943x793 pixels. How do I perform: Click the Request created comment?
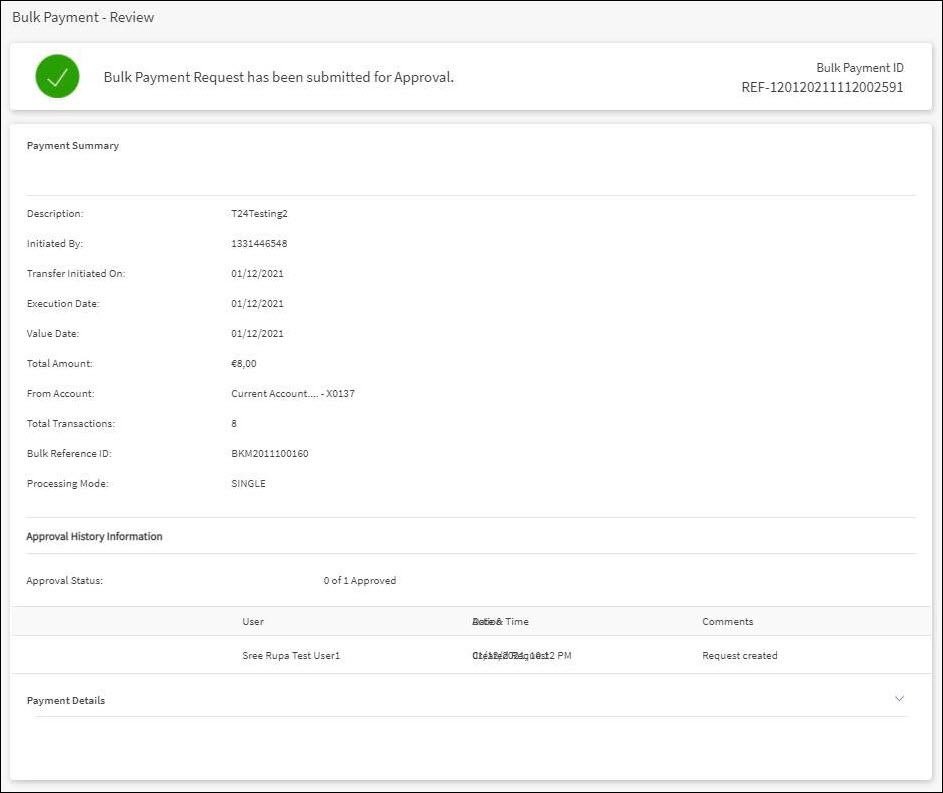[x=739, y=656]
